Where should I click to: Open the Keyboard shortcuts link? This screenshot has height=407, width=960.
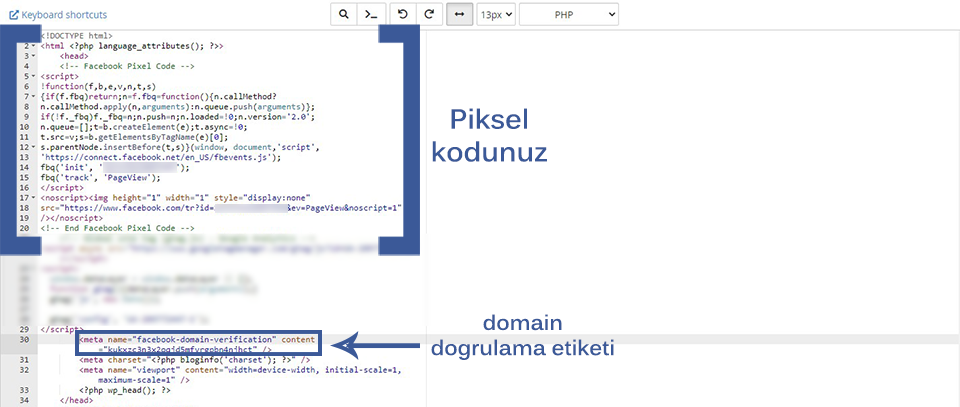click(58, 14)
